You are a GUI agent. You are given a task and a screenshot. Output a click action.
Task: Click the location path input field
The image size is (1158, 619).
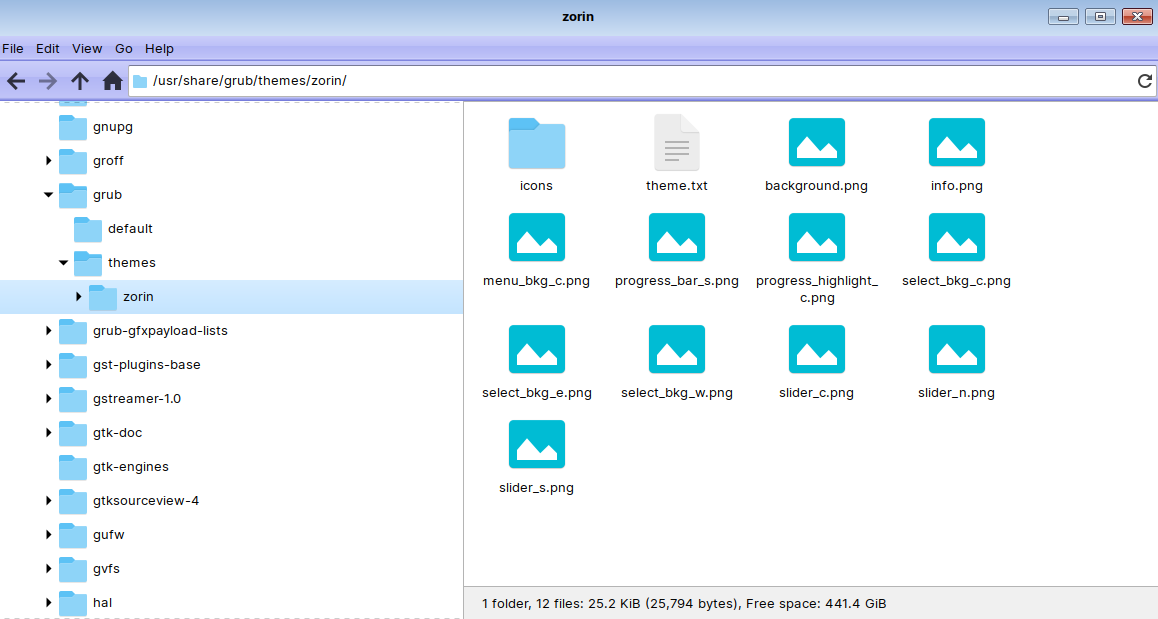tap(640, 81)
